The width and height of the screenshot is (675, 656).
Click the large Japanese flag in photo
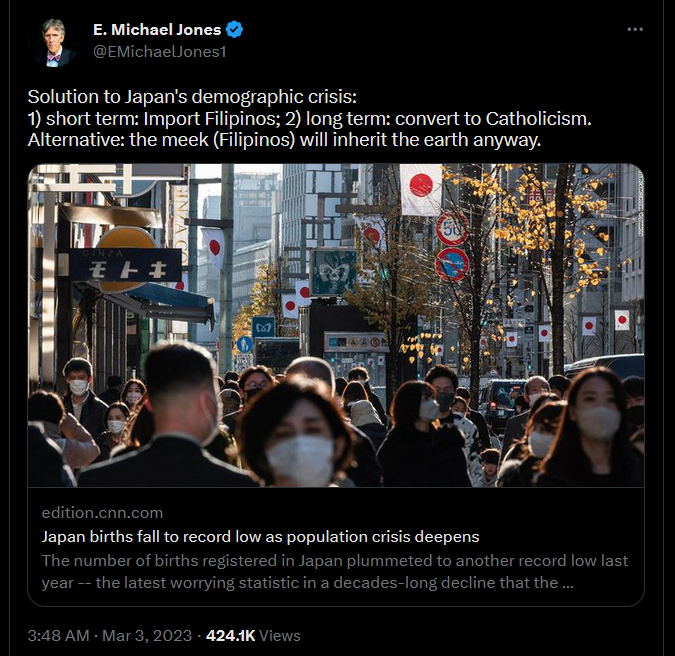point(421,189)
